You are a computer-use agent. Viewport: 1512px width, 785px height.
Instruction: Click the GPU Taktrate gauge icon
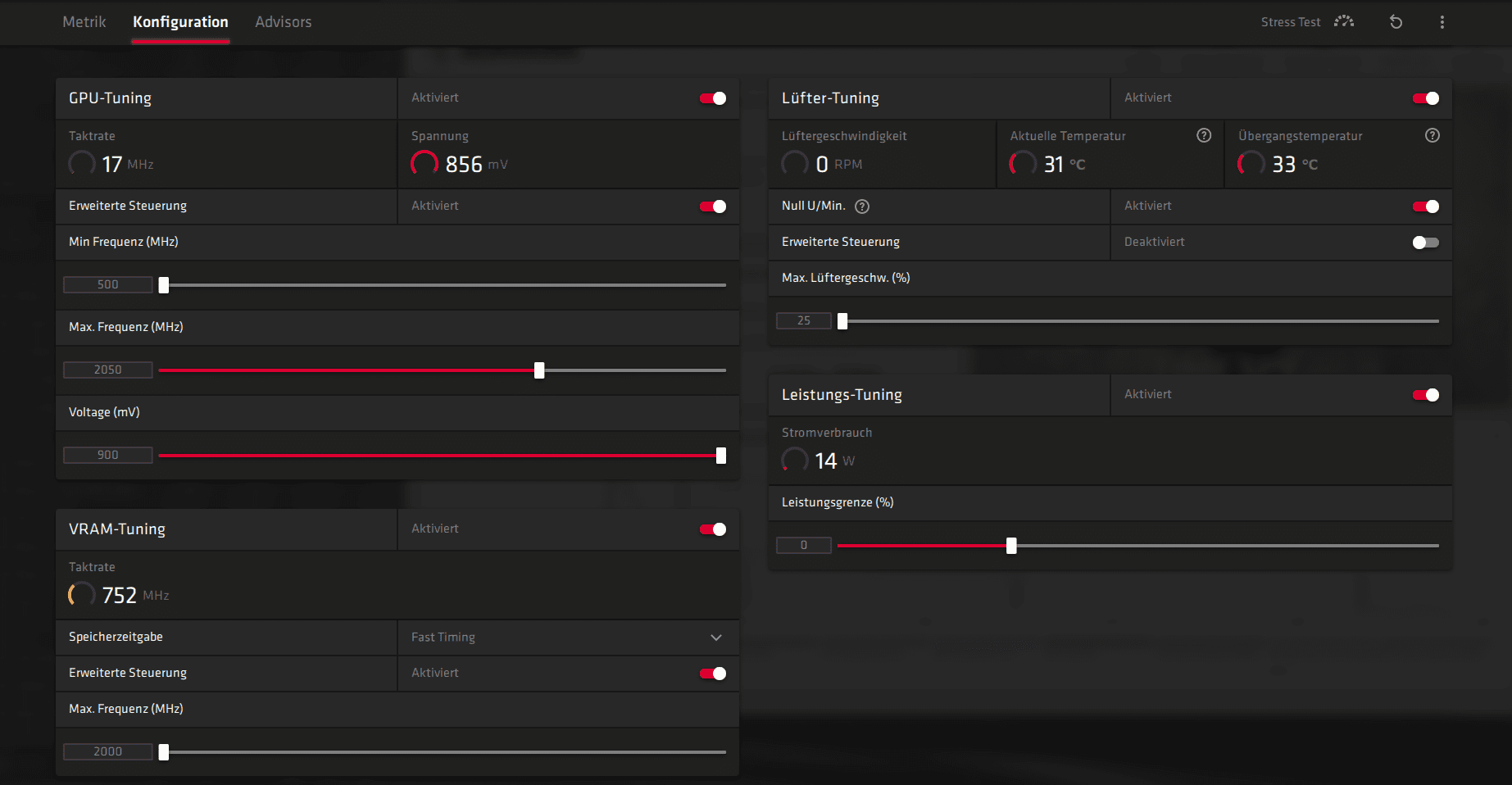[x=82, y=164]
